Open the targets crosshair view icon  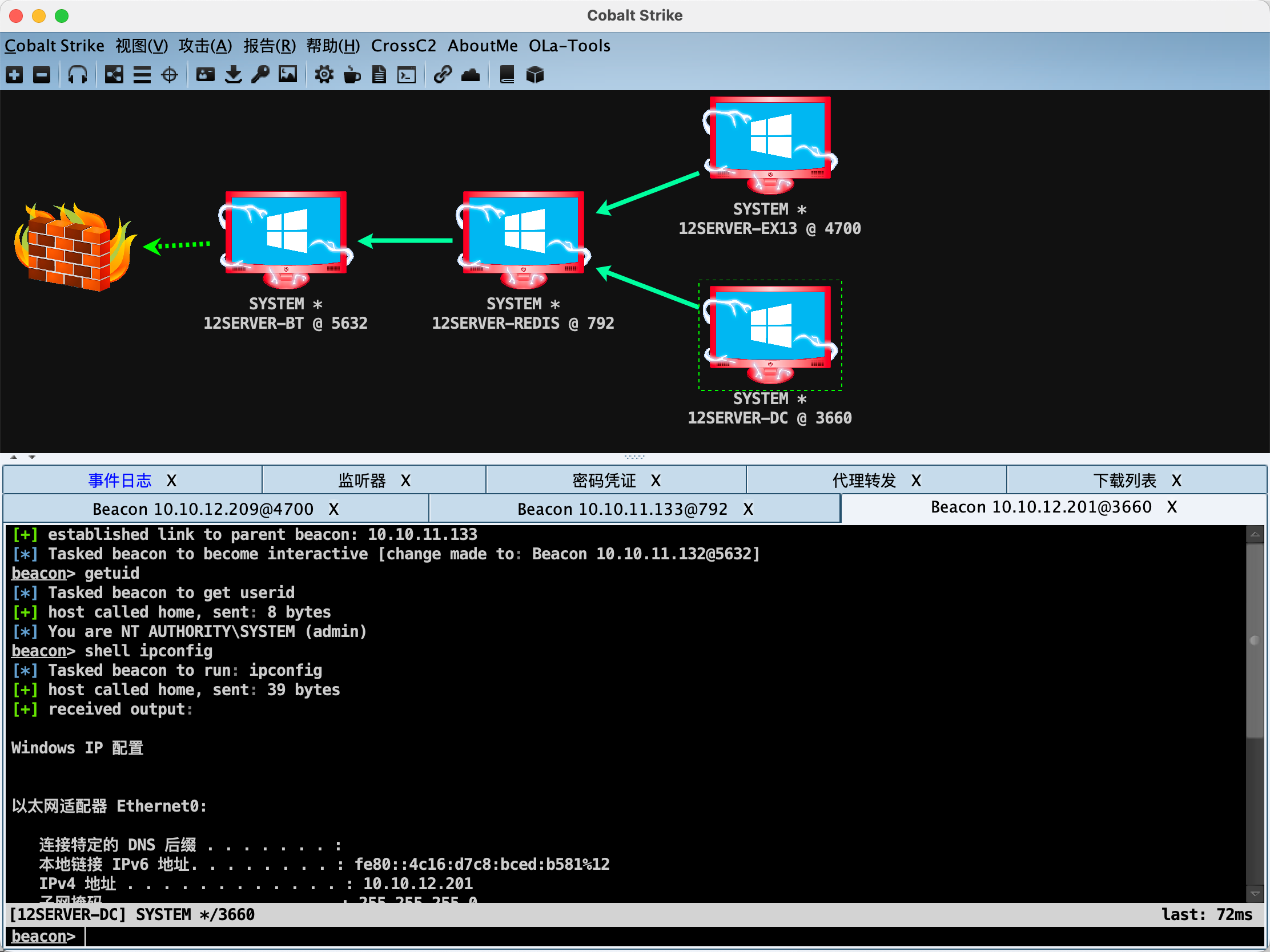pyautogui.click(x=170, y=75)
